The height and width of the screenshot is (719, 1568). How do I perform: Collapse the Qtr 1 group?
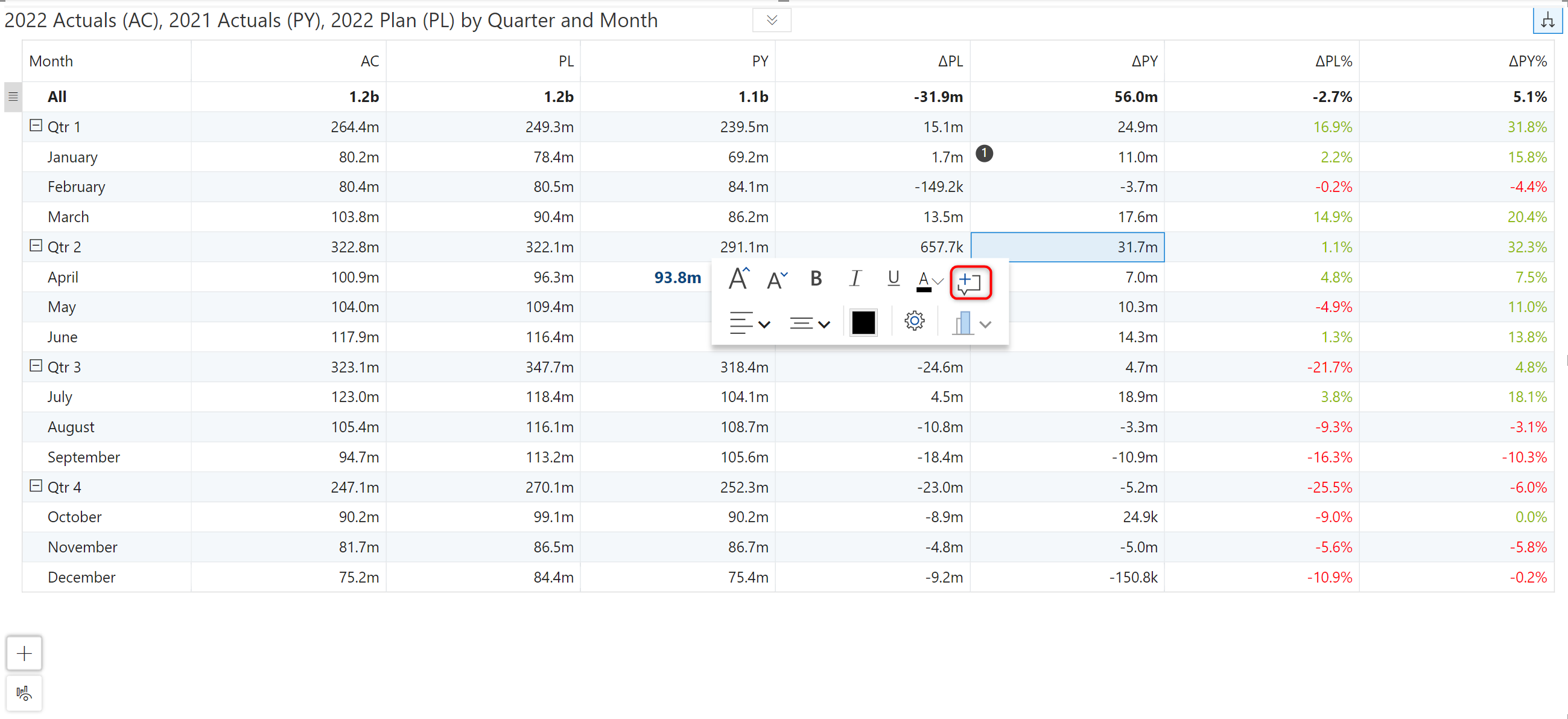click(x=36, y=126)
